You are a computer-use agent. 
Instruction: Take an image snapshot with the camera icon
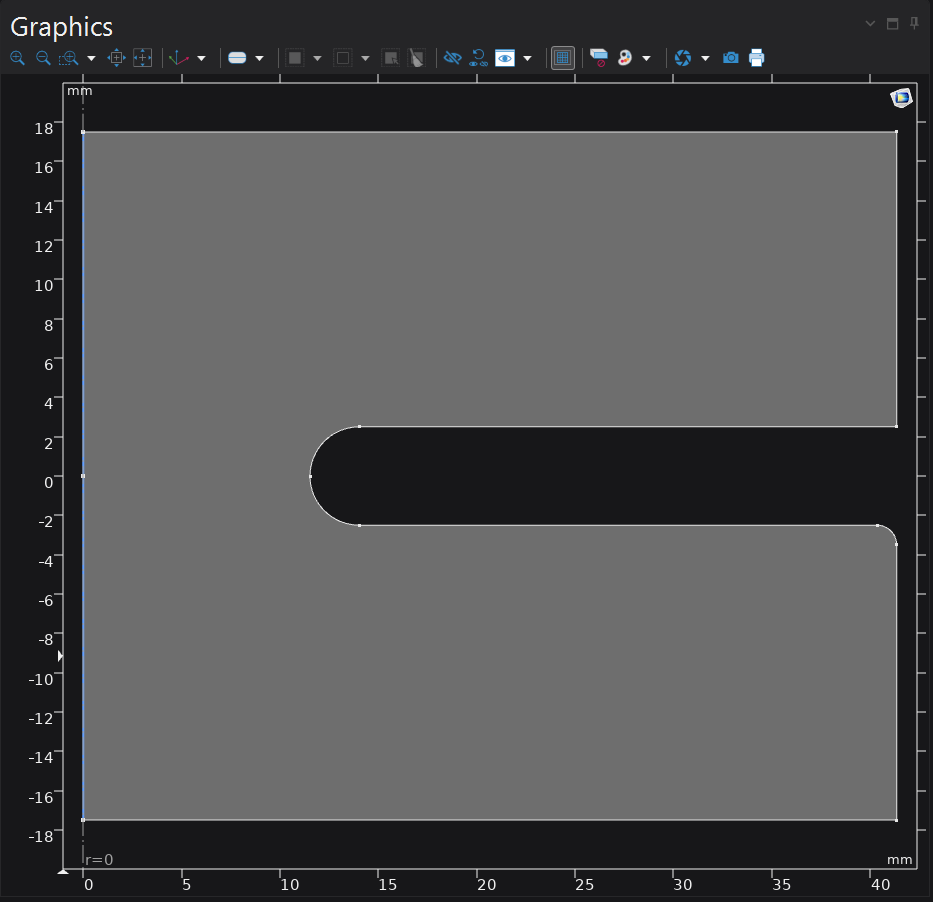(731, 58)
